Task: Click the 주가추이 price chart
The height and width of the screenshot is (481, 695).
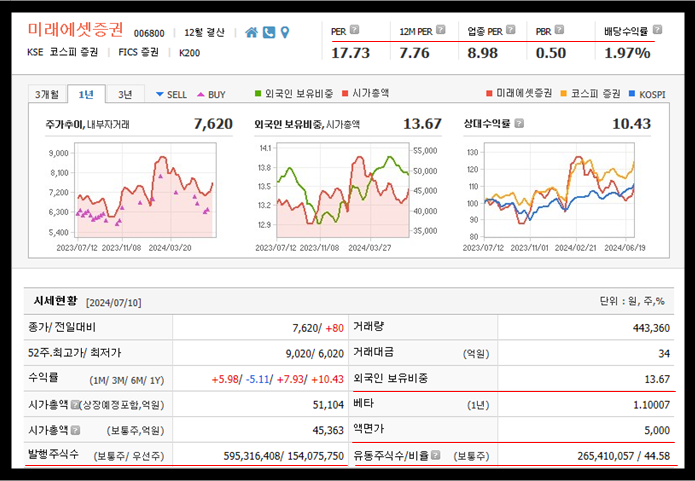Action: [x=145, y=190]
